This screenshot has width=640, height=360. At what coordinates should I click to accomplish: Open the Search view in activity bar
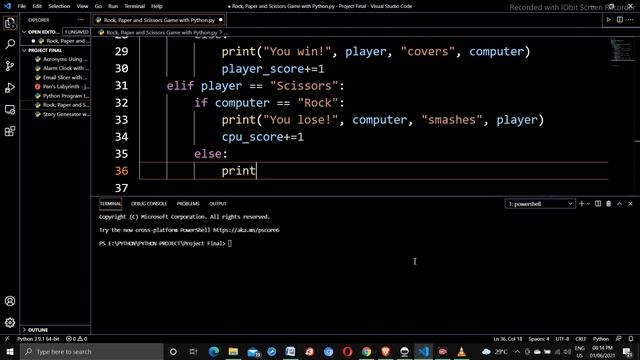pyautogui.click(x=10, y=44)
